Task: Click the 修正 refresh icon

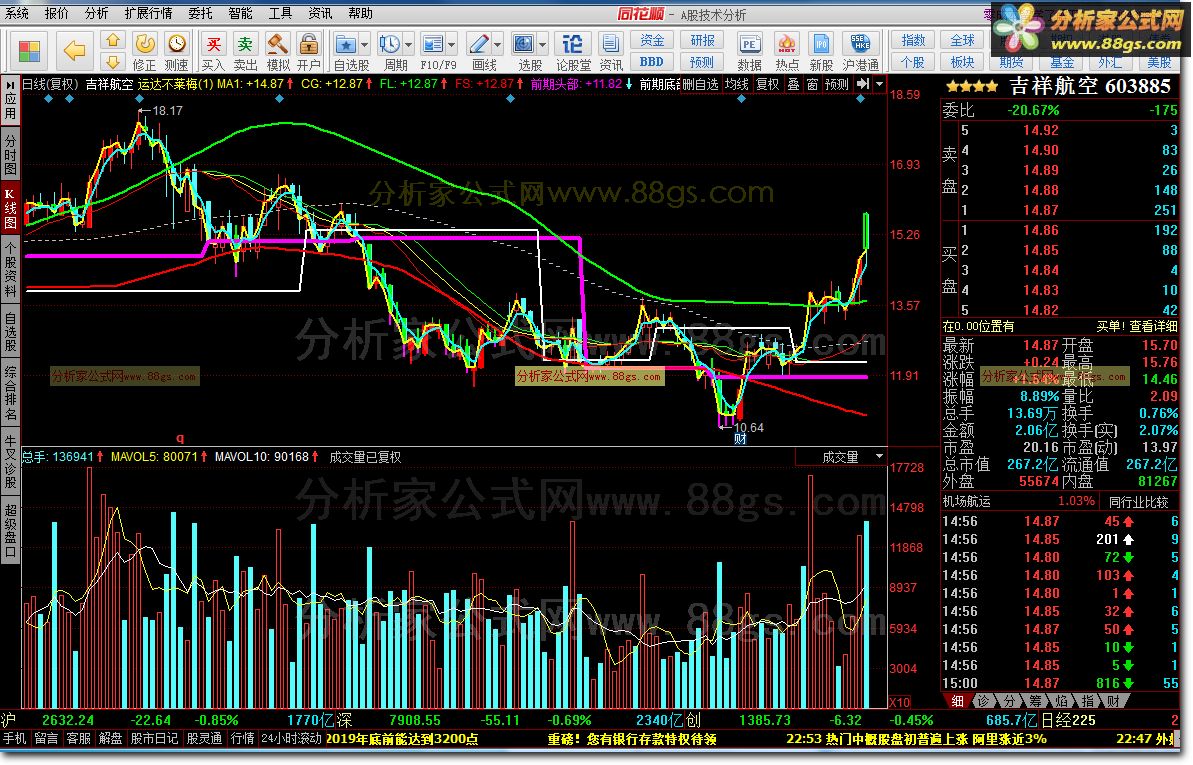Action: point(145,44)
